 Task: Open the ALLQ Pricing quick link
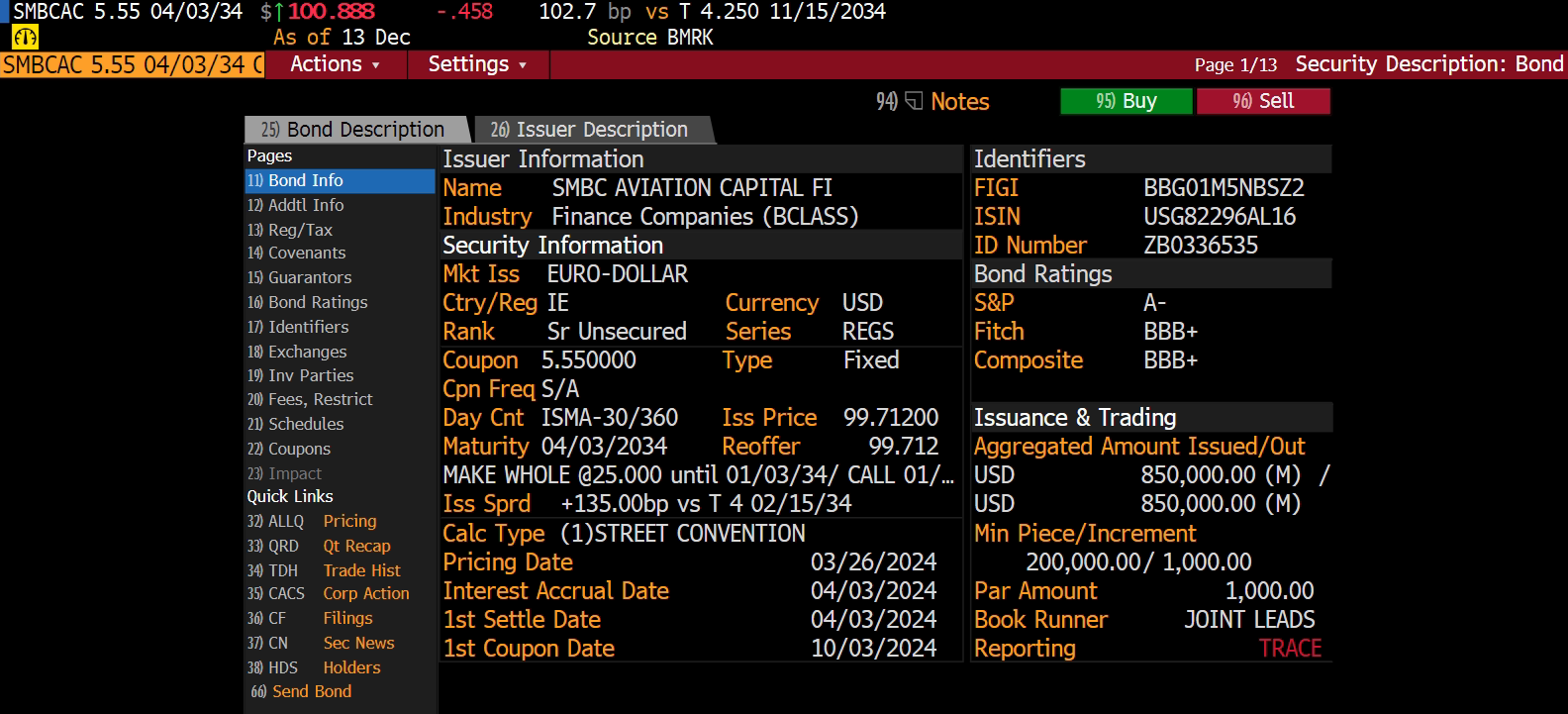tap(312, 521)
